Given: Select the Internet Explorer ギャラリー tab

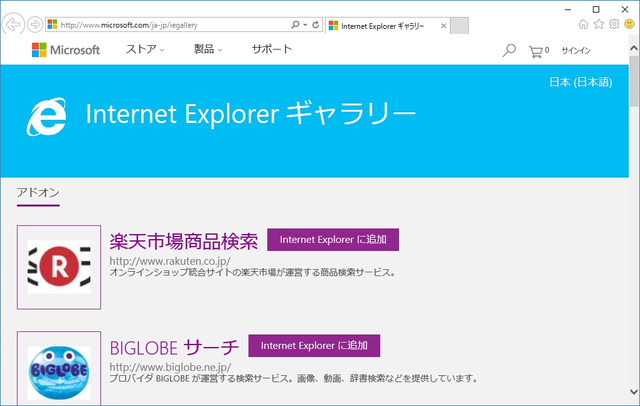Looking at the screenshot, I should tap(383, 26).
